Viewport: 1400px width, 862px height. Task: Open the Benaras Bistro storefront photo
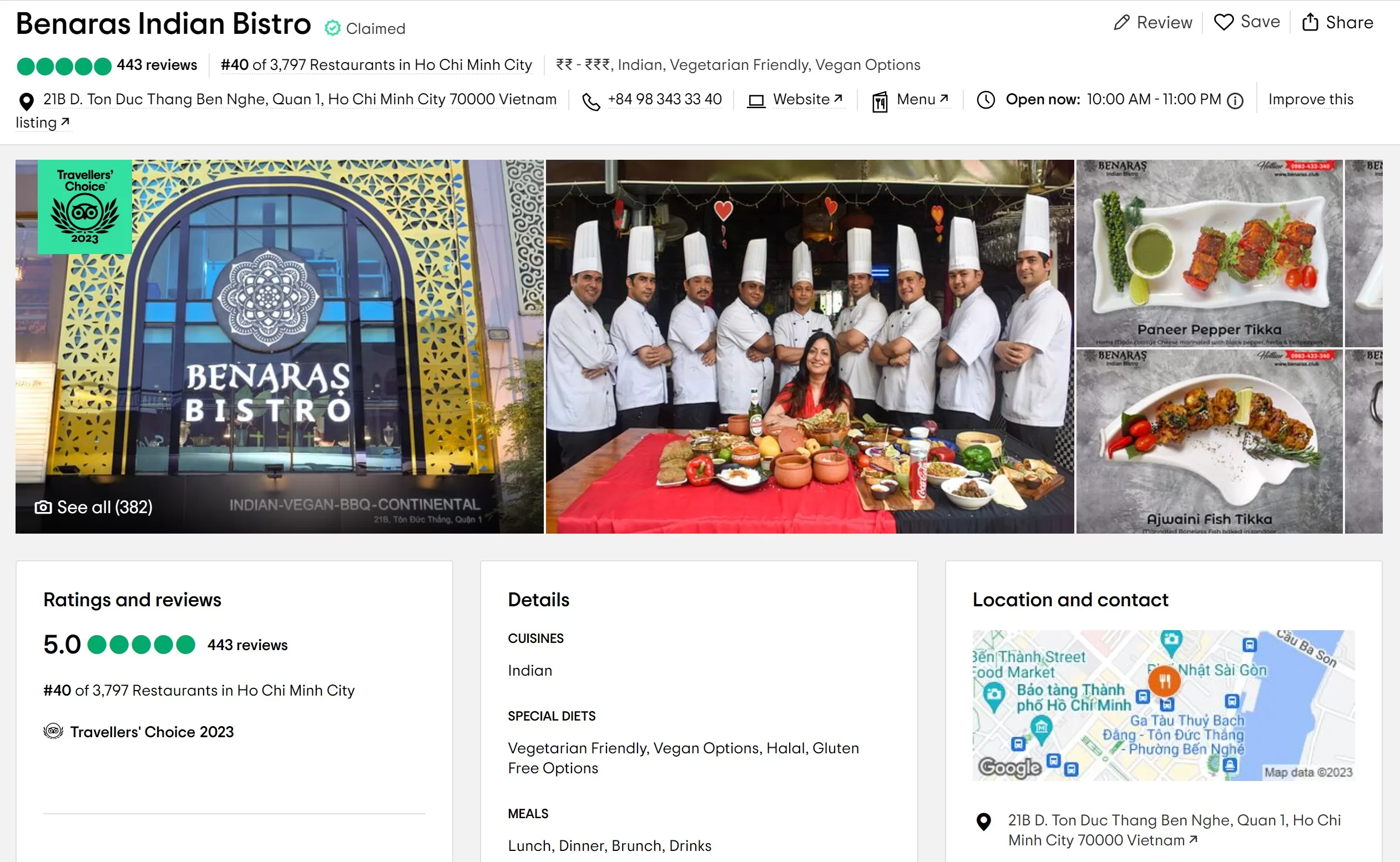click(280, 347)
